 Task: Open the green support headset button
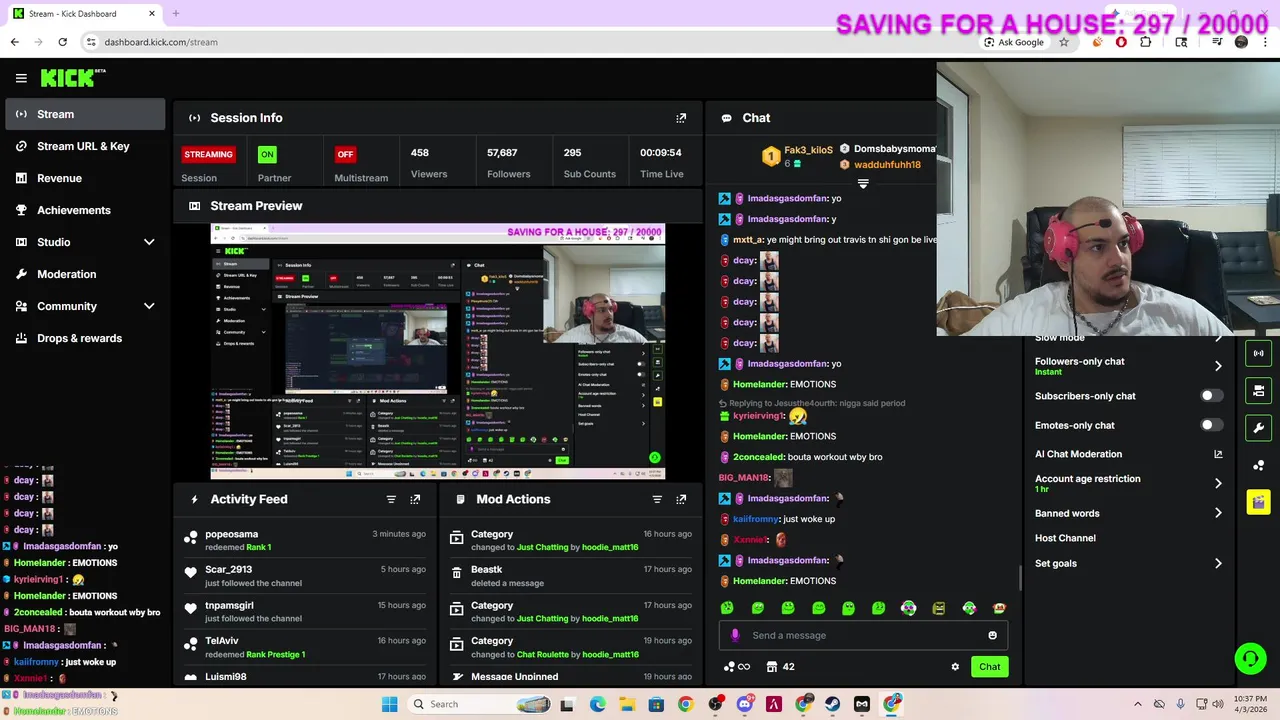coord(1250,658)
